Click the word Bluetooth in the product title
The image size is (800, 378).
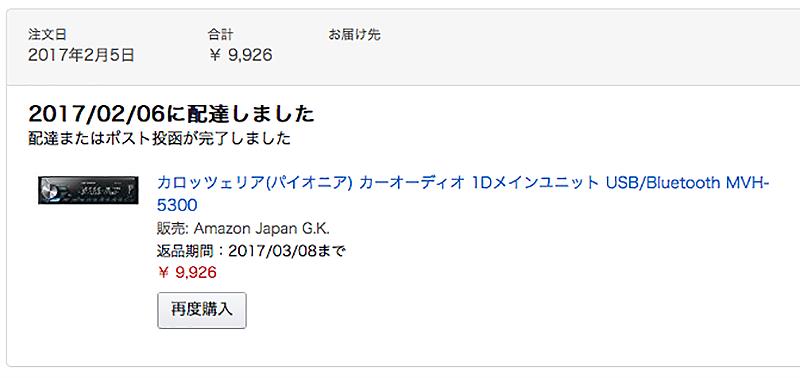pos(677,183)
